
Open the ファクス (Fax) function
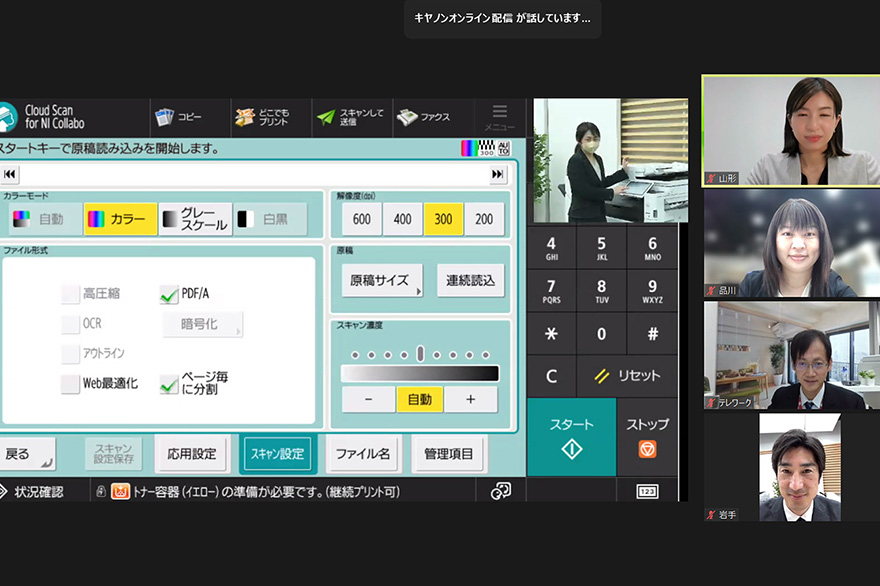[424, 117]
